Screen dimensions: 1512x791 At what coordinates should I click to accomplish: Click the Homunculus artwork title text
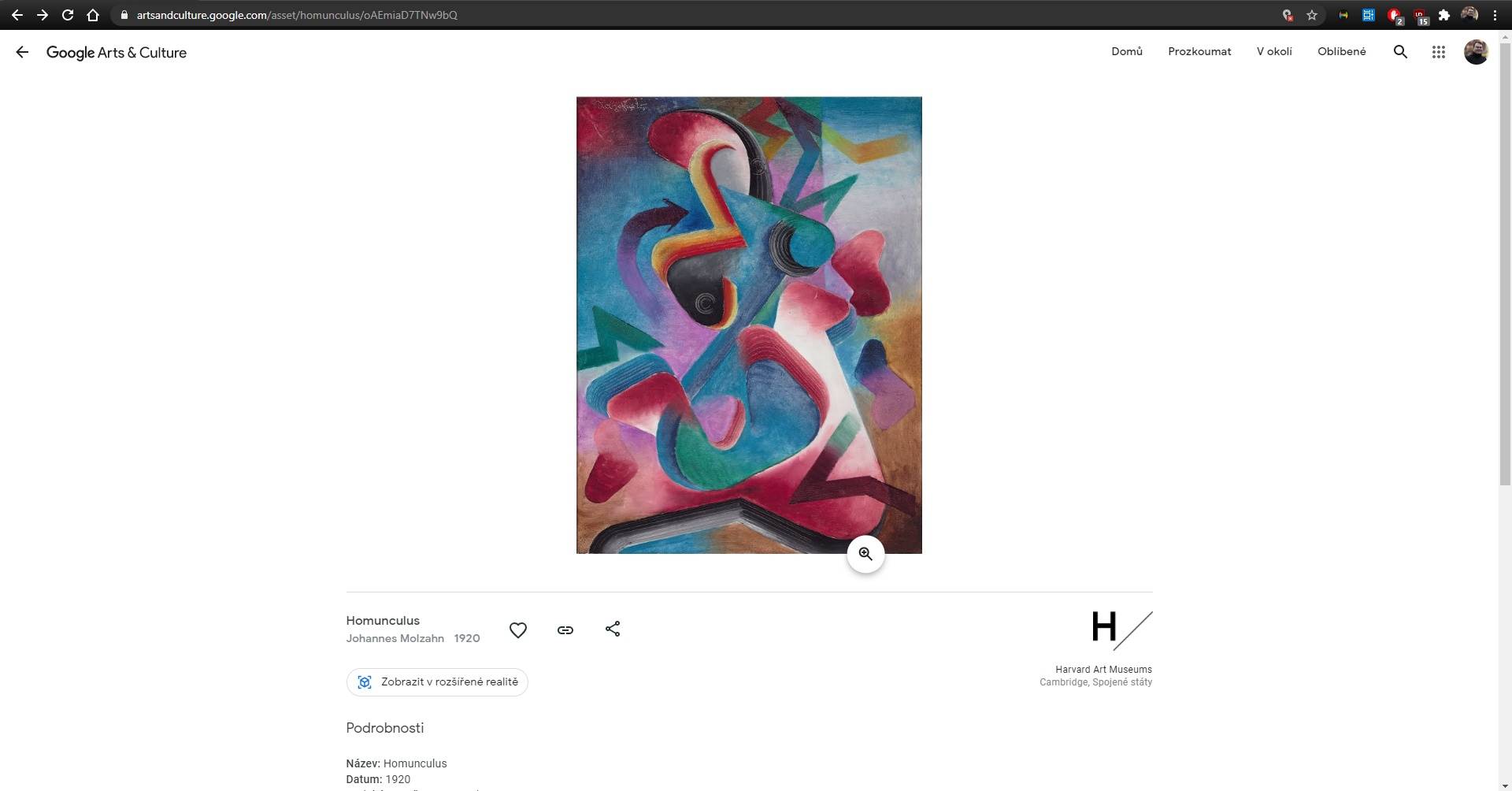point(383,621)
